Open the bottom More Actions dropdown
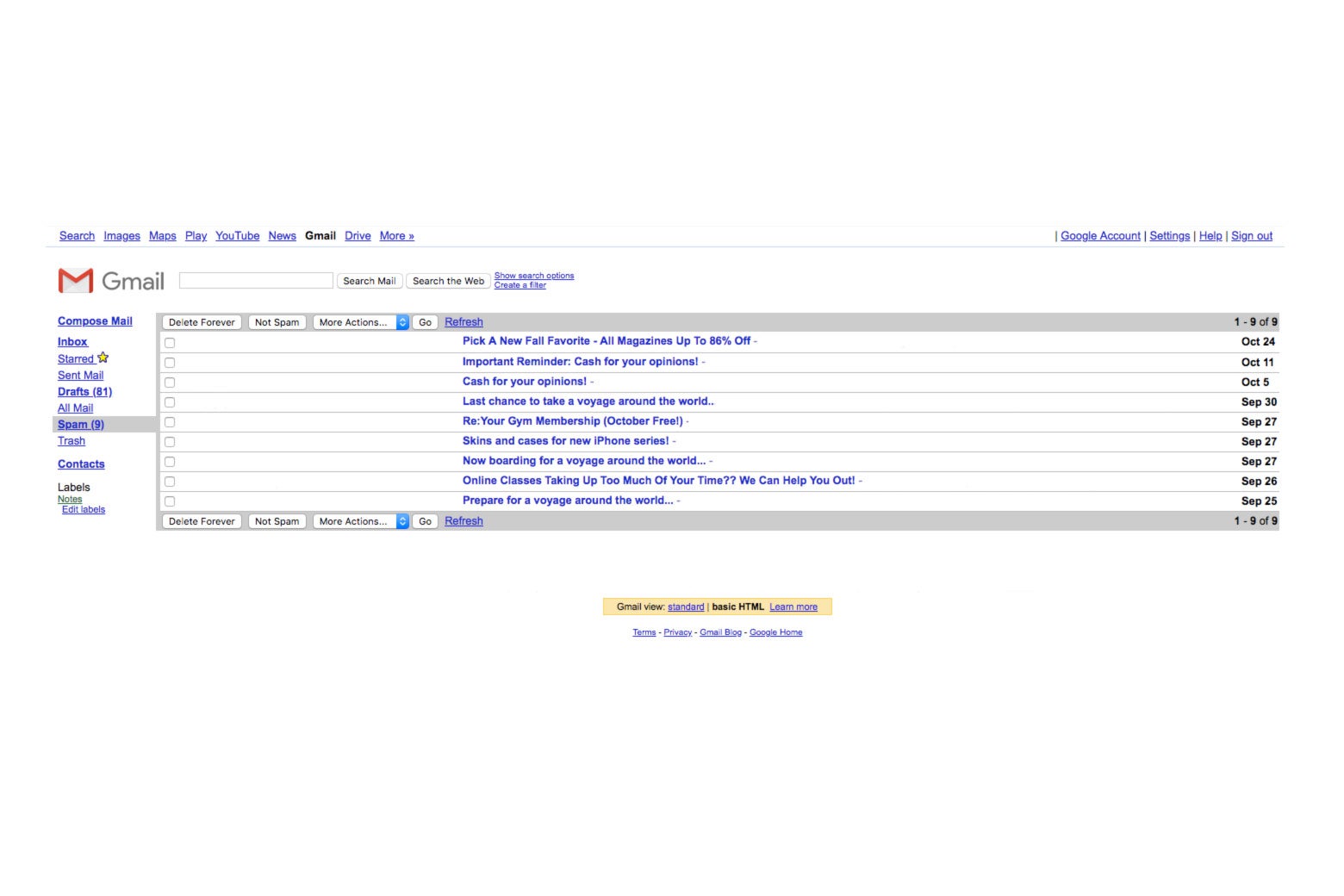Viewport: 1344px width, 896px height. click(361, 521)
